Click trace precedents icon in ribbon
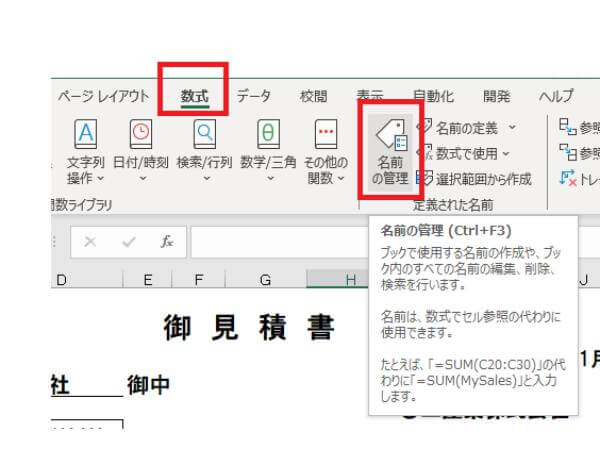Image resolution: width=600 pixels, height=464 pixels. coord(568,127)
